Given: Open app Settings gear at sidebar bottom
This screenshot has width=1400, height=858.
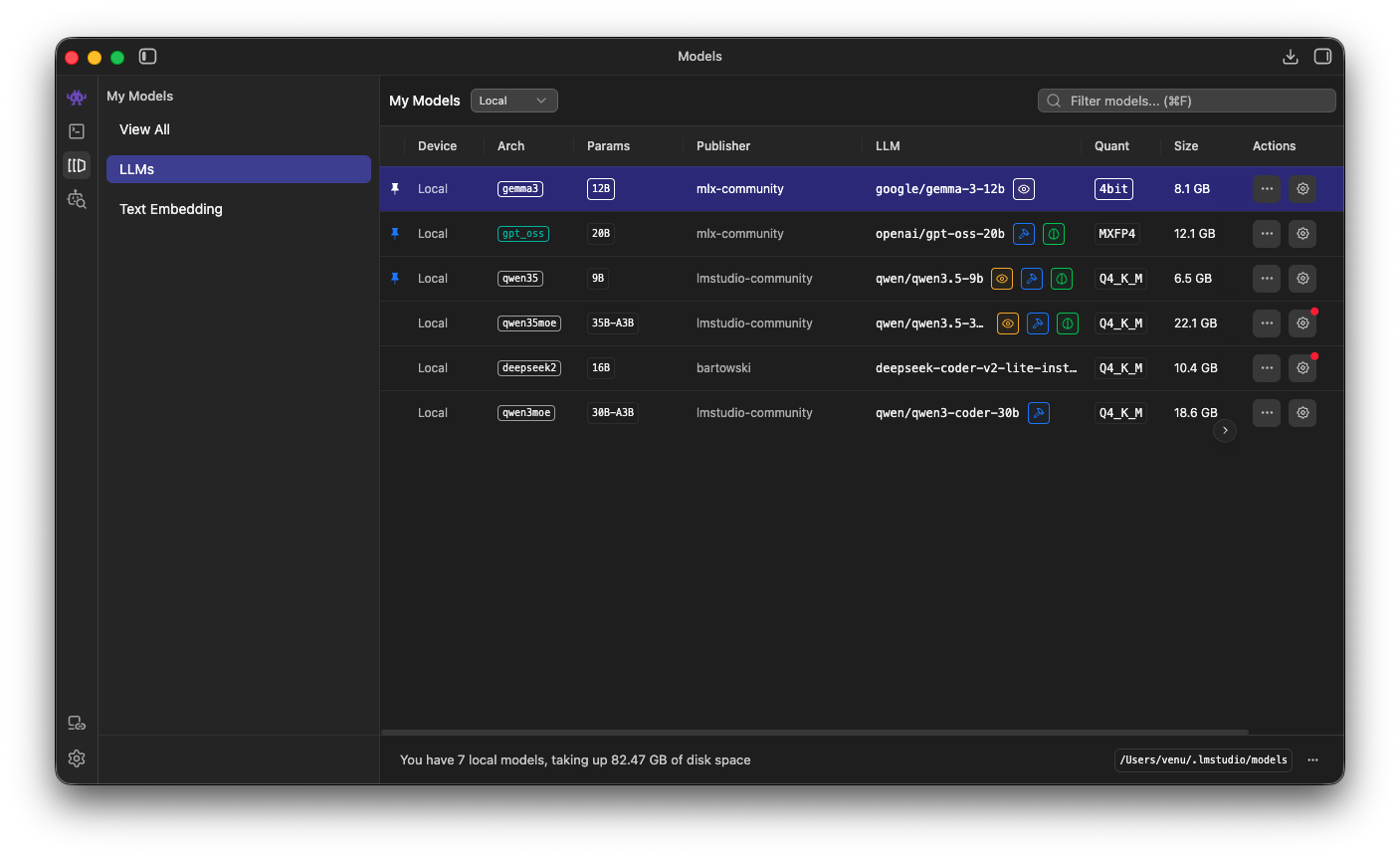Looking at the screenshot, I should pos(77,758).
